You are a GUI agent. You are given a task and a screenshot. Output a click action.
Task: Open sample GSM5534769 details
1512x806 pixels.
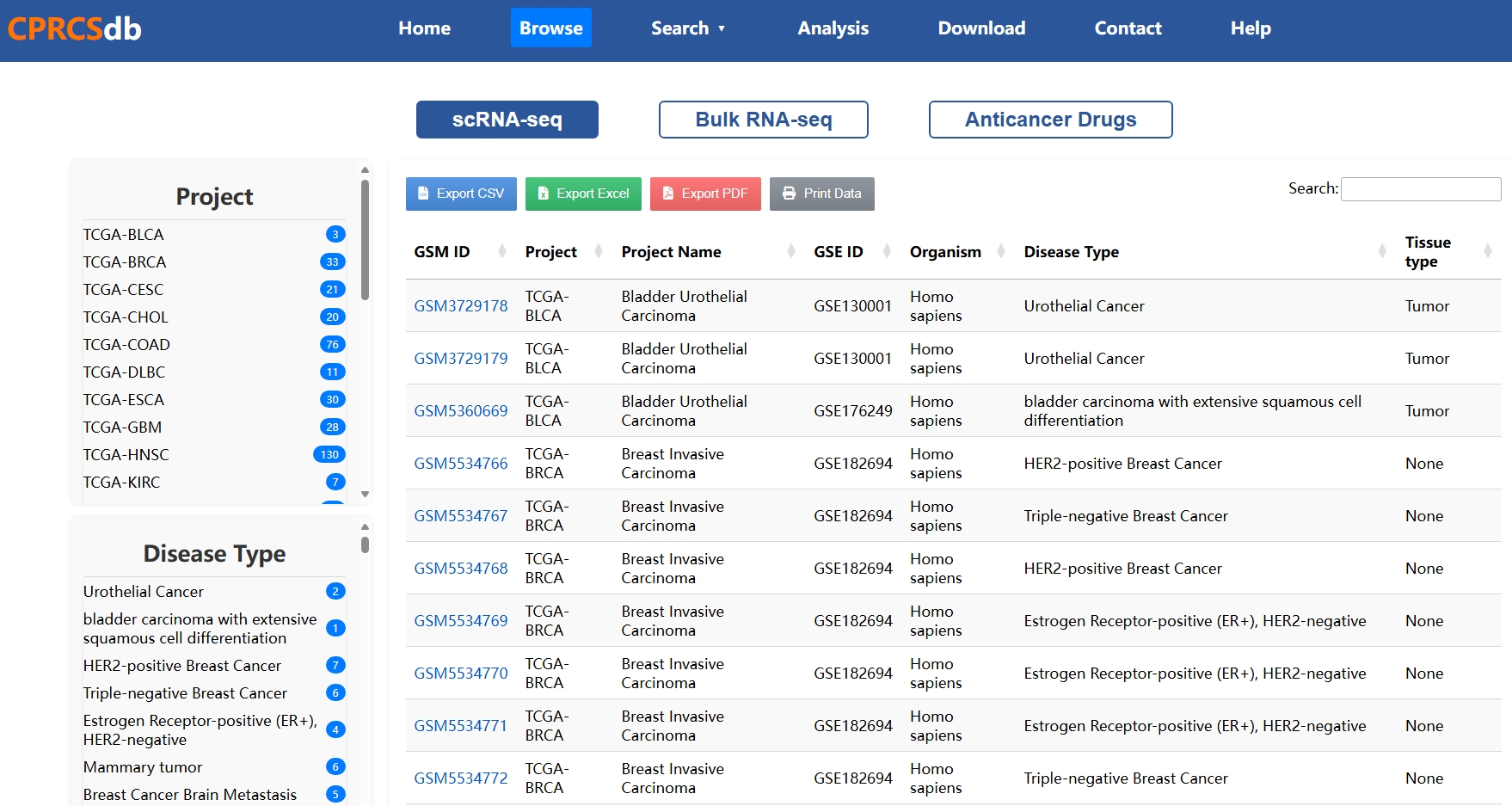[x=461, y=621]
